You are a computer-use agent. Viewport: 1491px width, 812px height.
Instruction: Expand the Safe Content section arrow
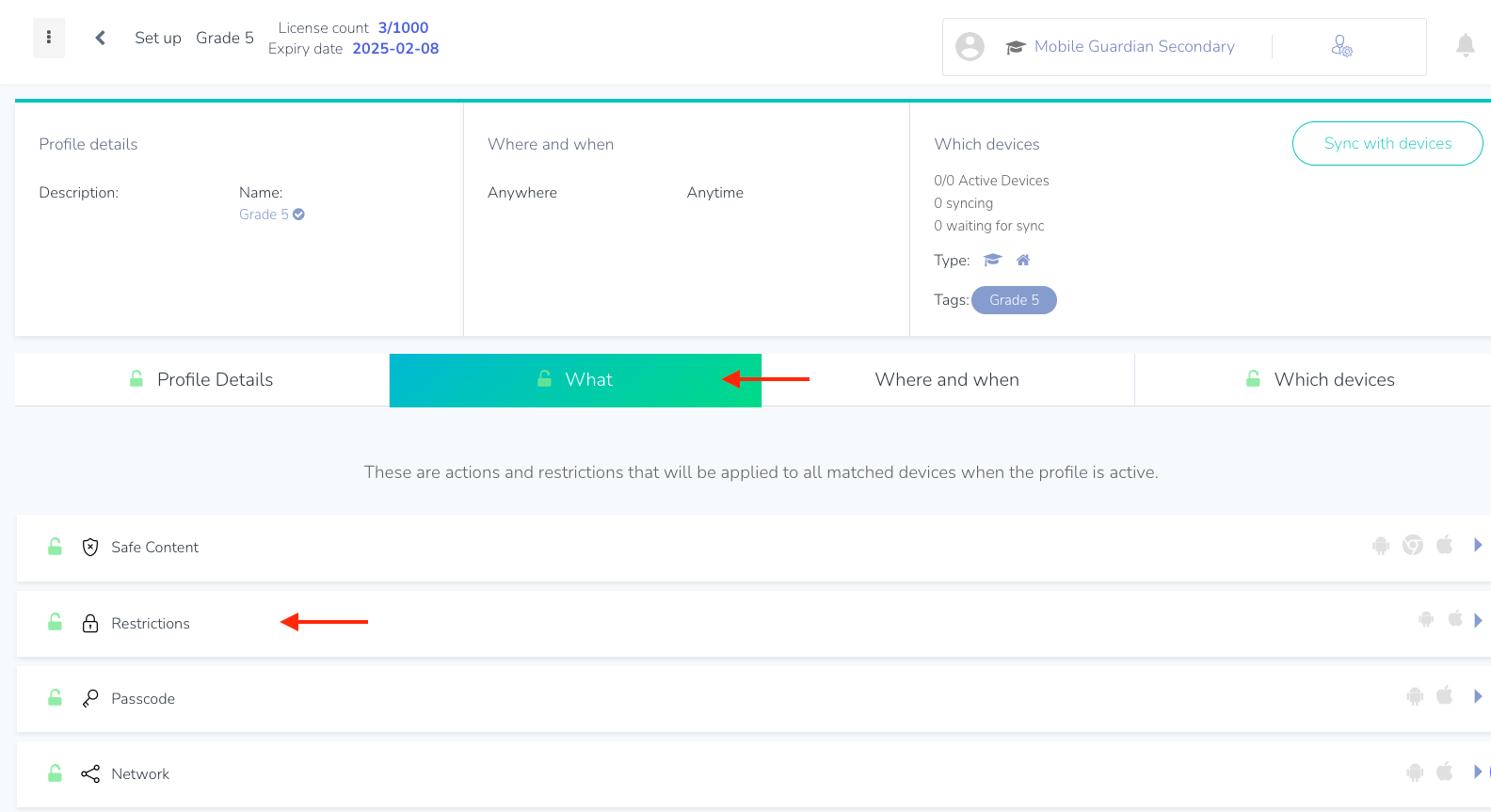pos(1478,545)
